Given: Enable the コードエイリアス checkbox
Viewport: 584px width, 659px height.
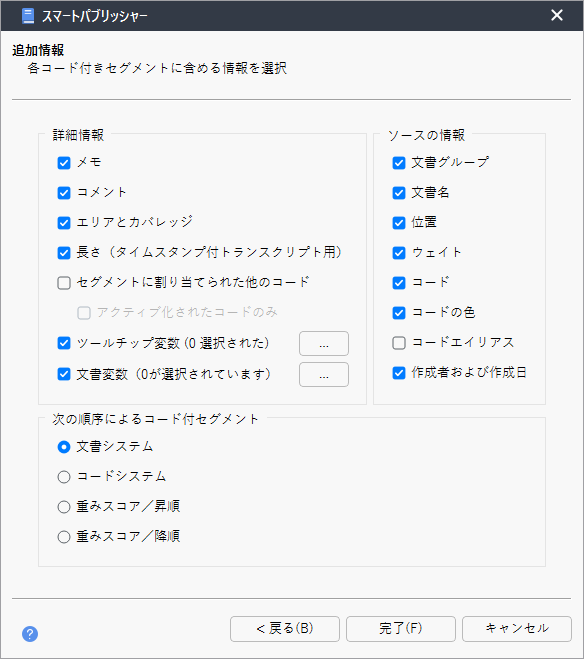Looking at the screenshot, I should [399, 343].
